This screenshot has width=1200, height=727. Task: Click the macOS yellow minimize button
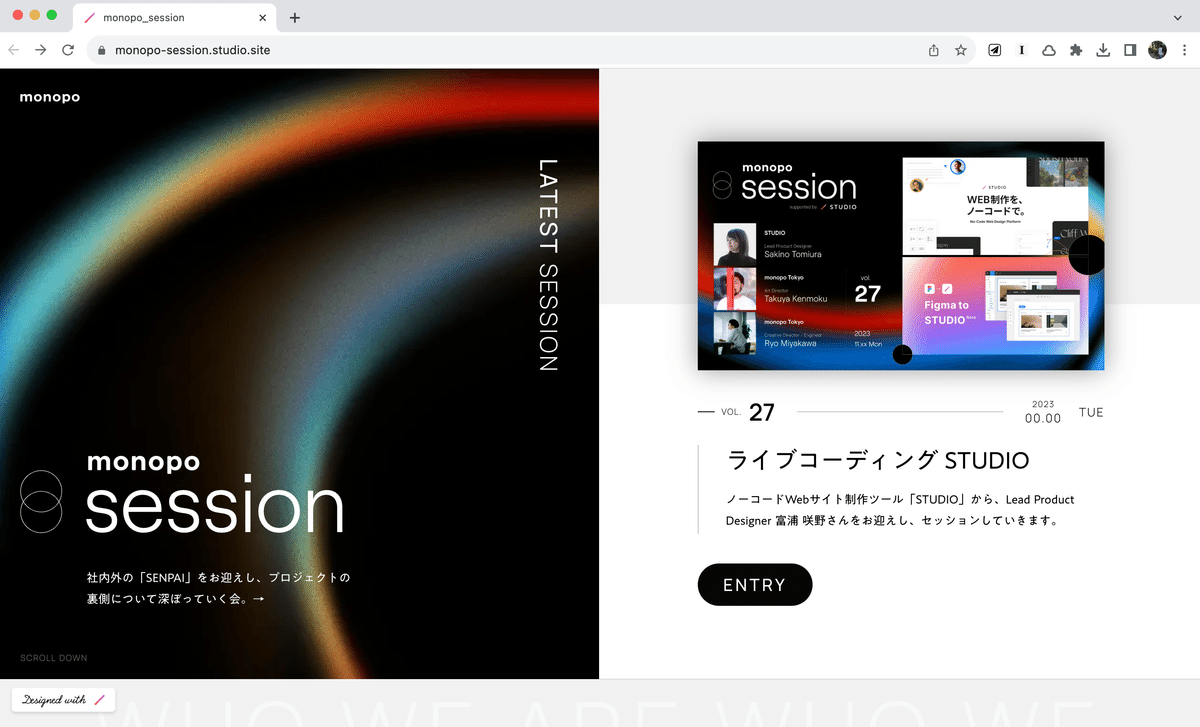click(x=36, y=16)
